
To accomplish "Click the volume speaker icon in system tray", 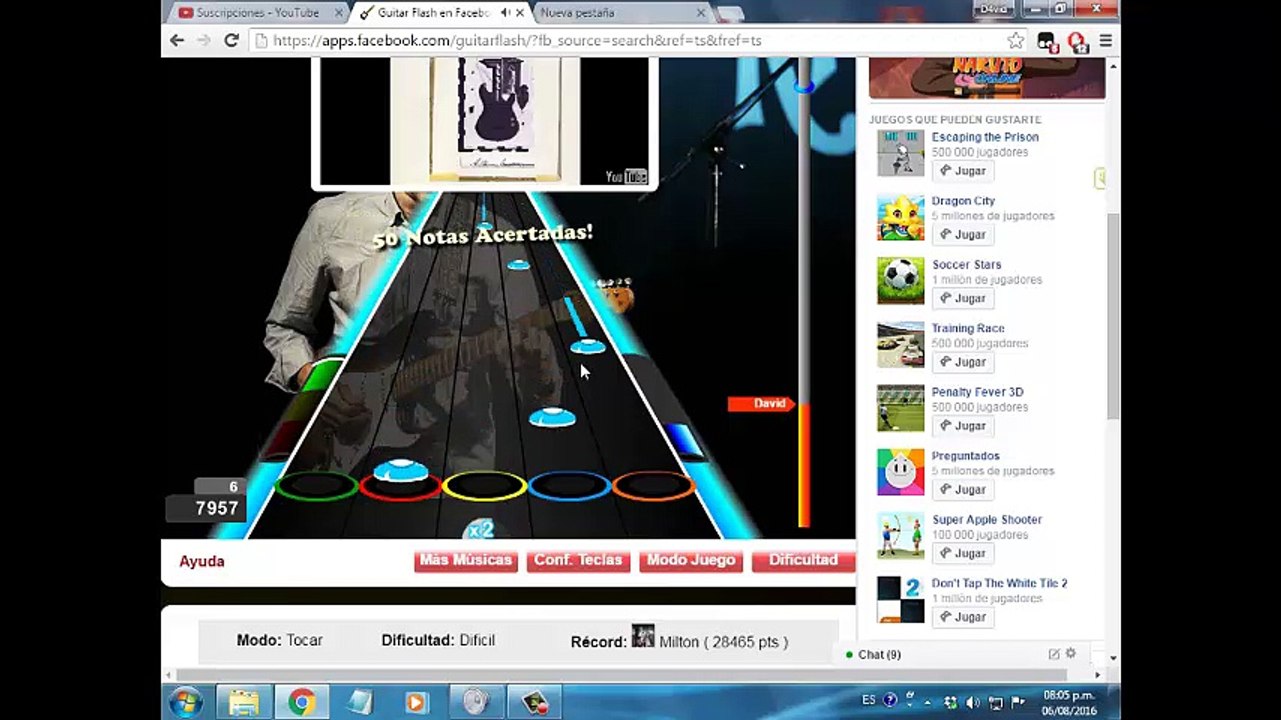I will coord(972,702).
